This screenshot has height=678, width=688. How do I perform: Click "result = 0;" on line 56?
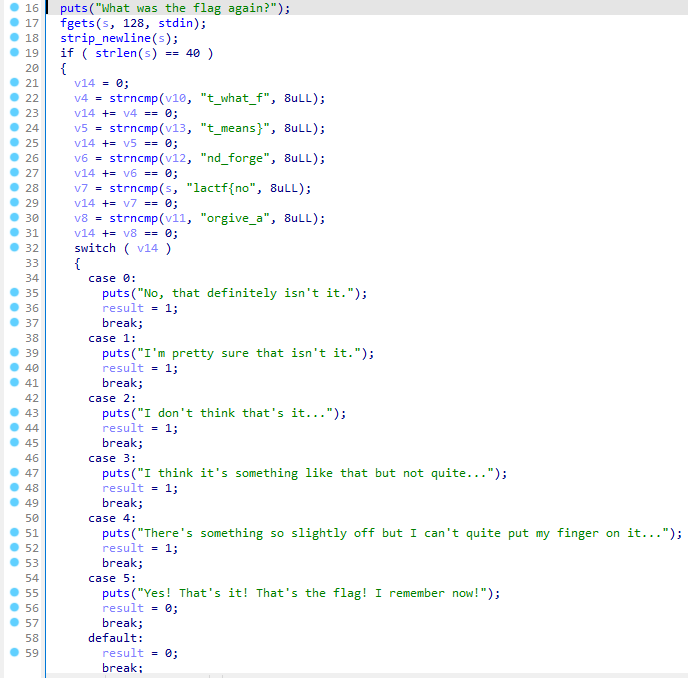pos(140,608)
